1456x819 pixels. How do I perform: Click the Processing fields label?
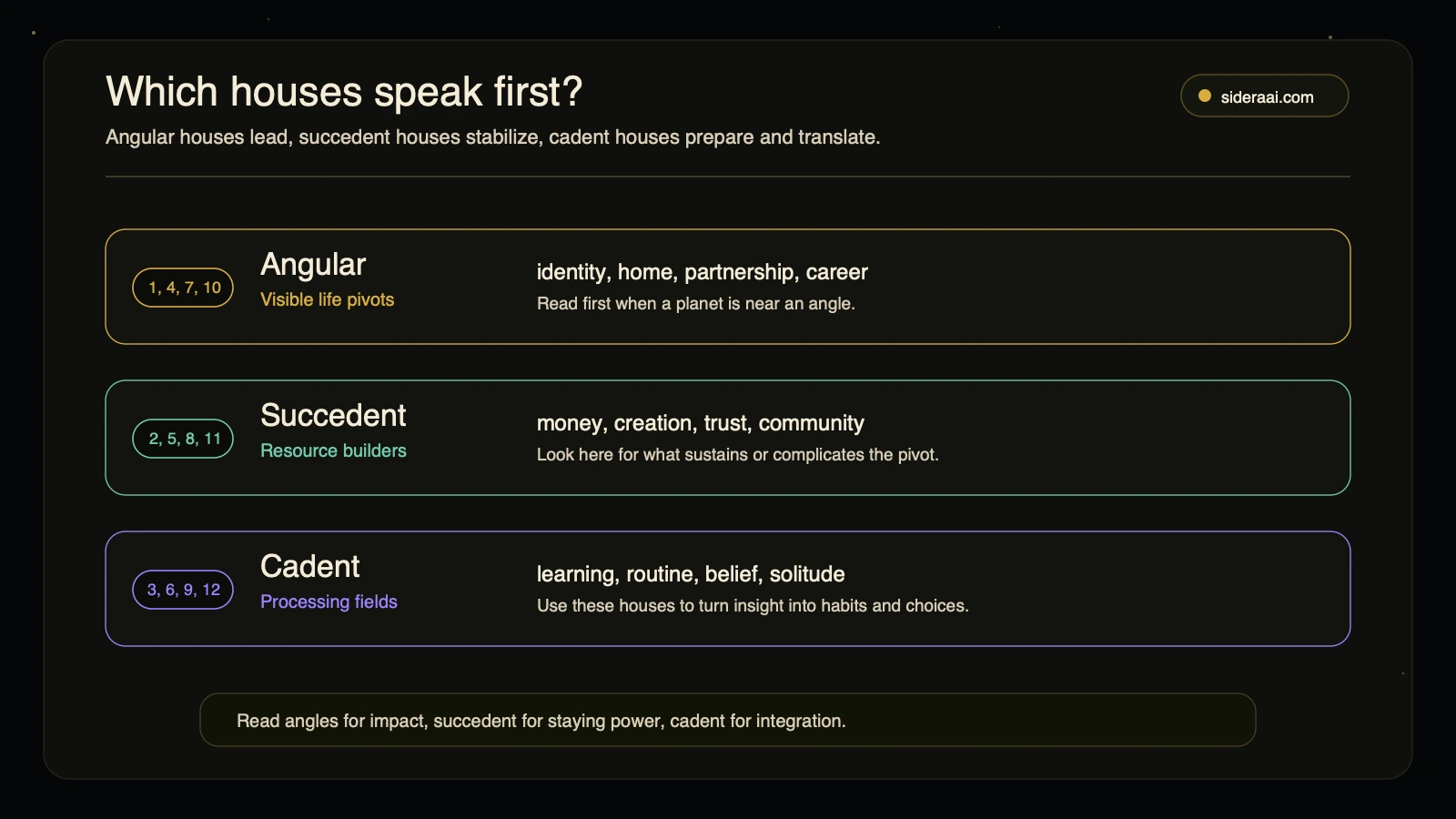tap(329, 602)
